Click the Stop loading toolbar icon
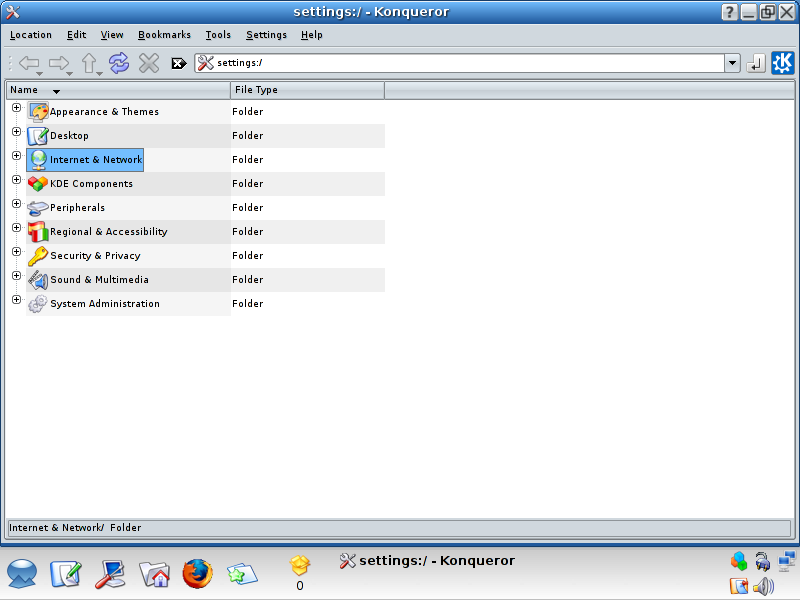 click(x=149, y=64)
